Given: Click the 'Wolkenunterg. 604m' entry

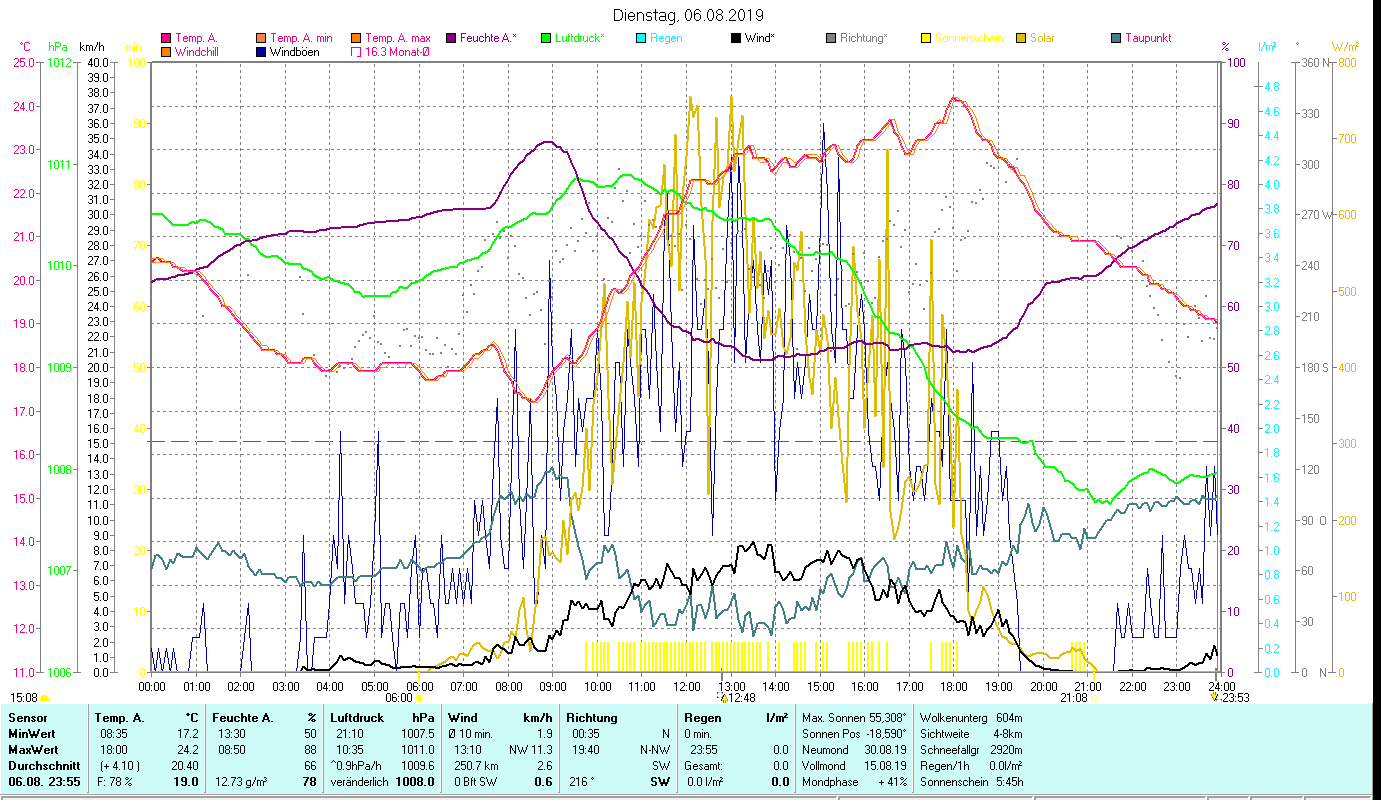Looking at the screenshot, I should (971, 718).
